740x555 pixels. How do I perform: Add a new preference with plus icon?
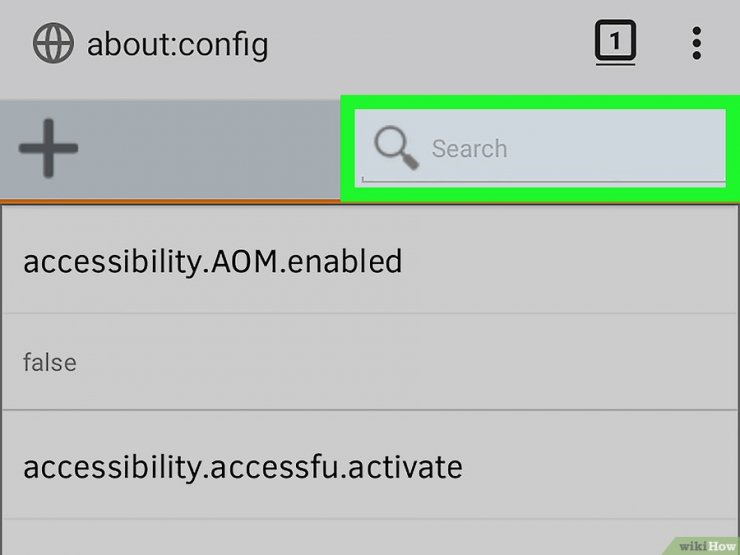pos(48,148)
